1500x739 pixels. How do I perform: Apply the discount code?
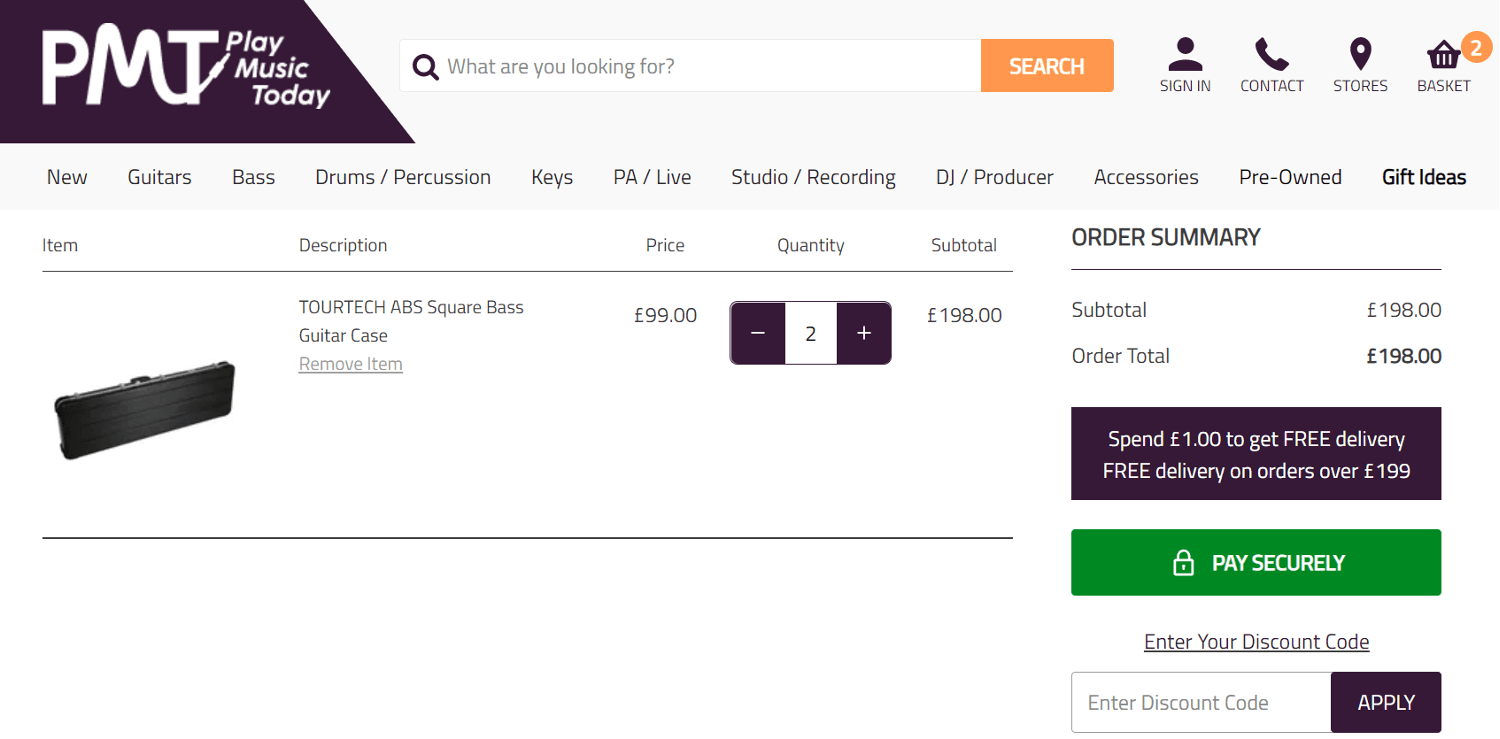[1386, 702]
